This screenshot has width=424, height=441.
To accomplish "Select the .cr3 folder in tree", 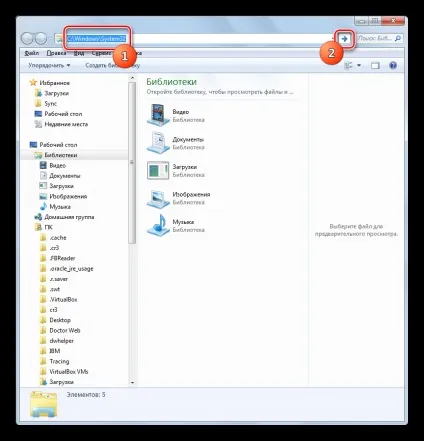I will click(54, 248).
